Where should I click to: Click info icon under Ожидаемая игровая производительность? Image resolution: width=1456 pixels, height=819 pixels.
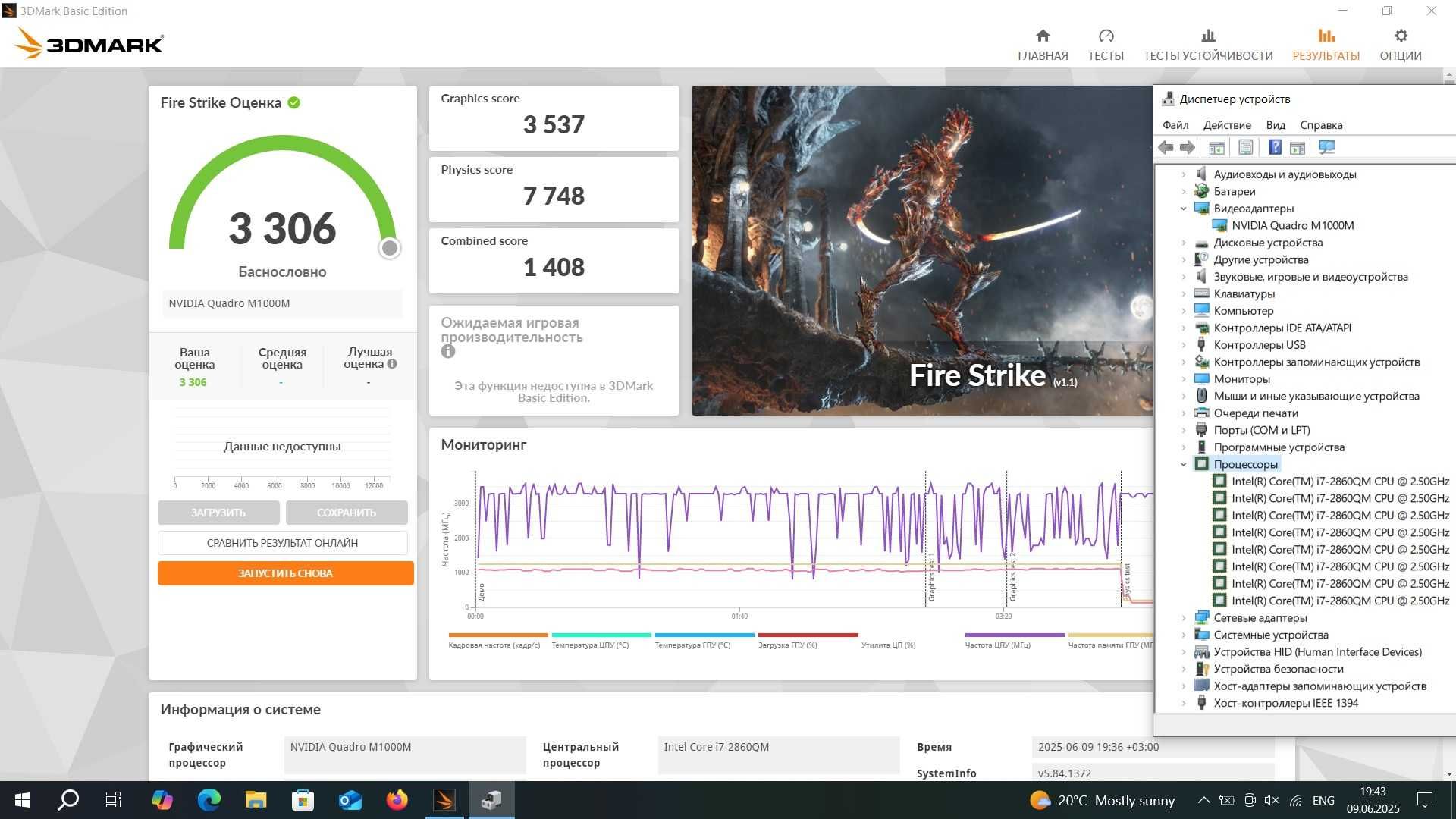448,351
